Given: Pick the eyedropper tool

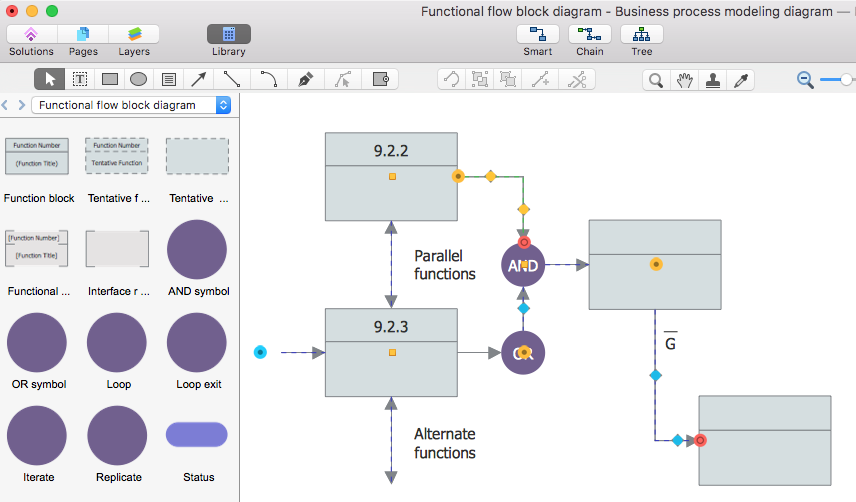Looking at the screenshot, I should pyautogui.click(x=742, y=80).
